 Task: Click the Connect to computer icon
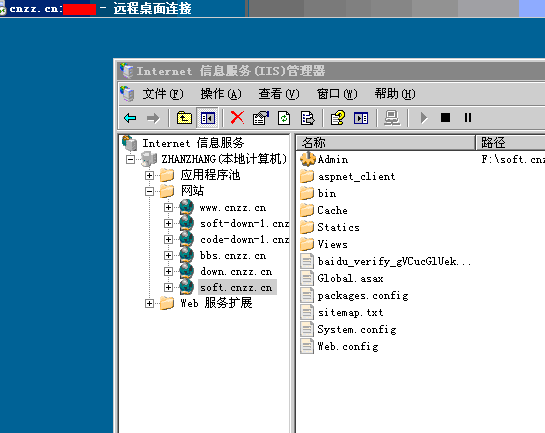[x=392, y=118]
